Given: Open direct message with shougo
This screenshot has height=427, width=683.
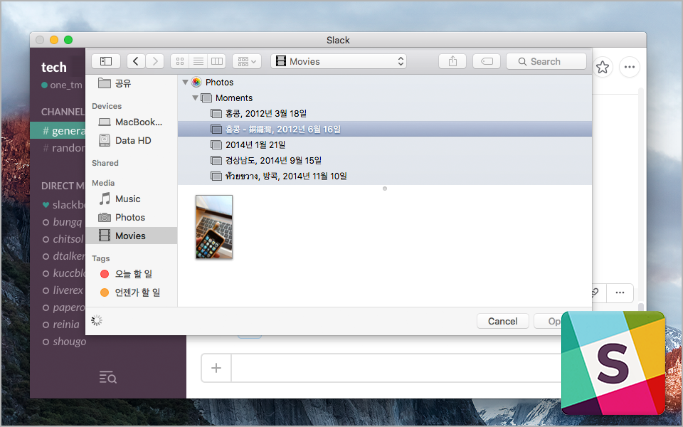Looking at the screenshot, I should pyautogui.click(x=64, y=341).
